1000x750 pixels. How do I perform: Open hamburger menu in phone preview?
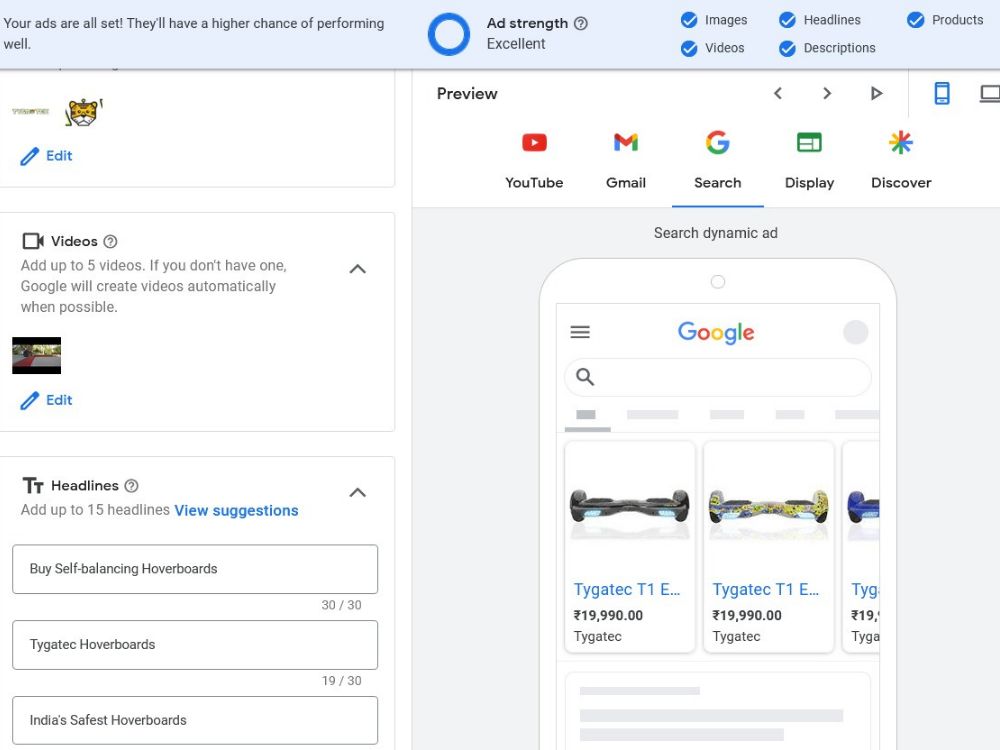point(580,332)
